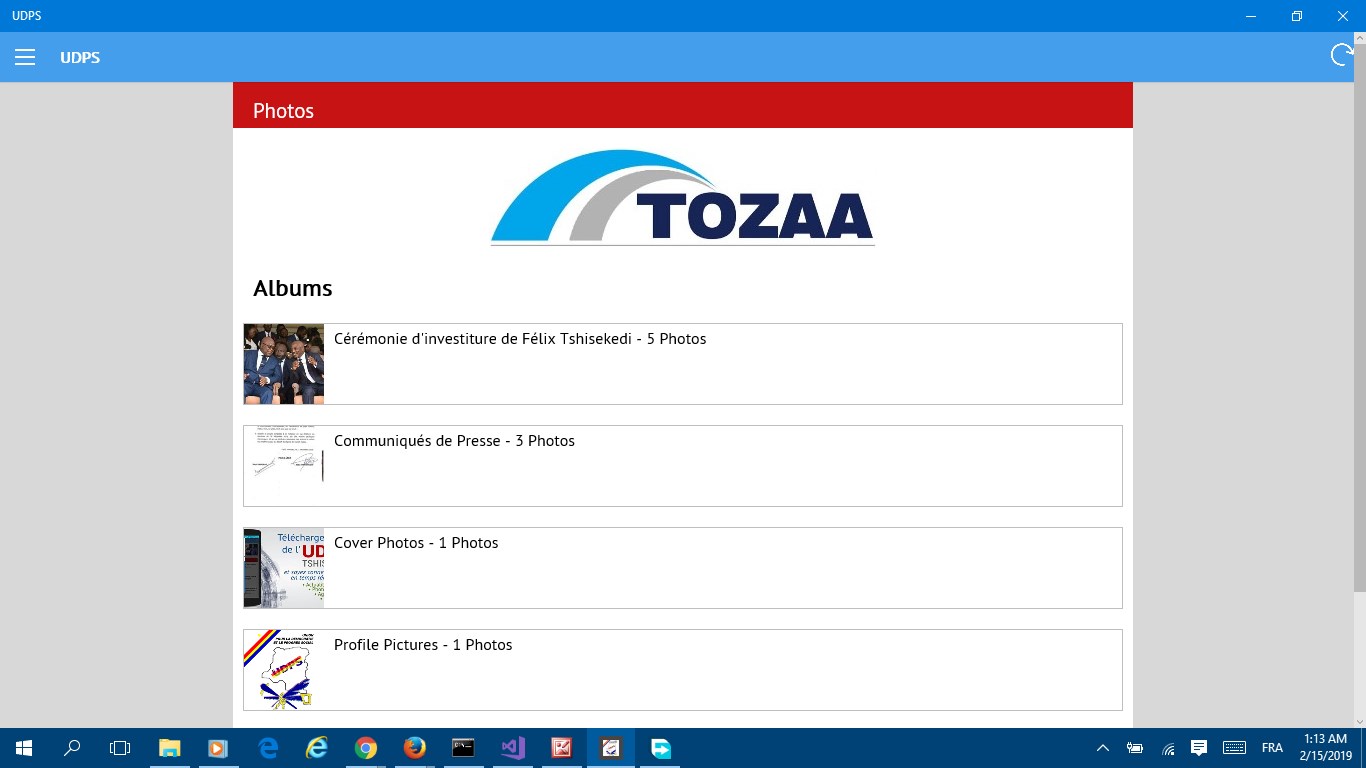
Task: Click the UDPS title in header
Action: (x=80, y=57)
